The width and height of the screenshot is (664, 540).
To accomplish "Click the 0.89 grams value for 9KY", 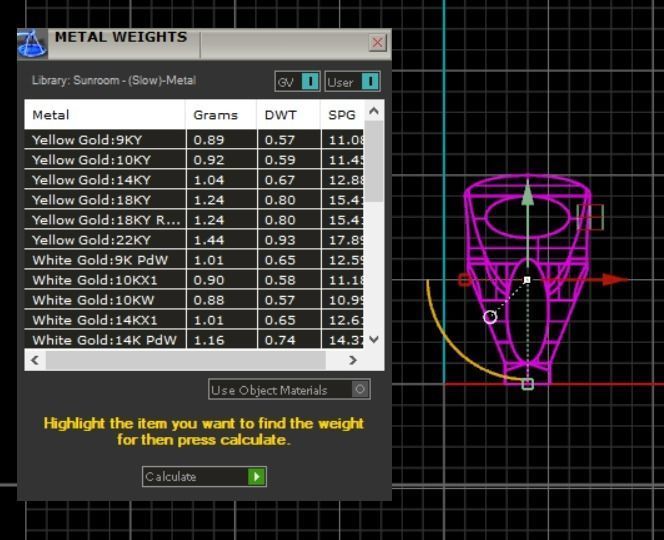I will pos(208,140).
